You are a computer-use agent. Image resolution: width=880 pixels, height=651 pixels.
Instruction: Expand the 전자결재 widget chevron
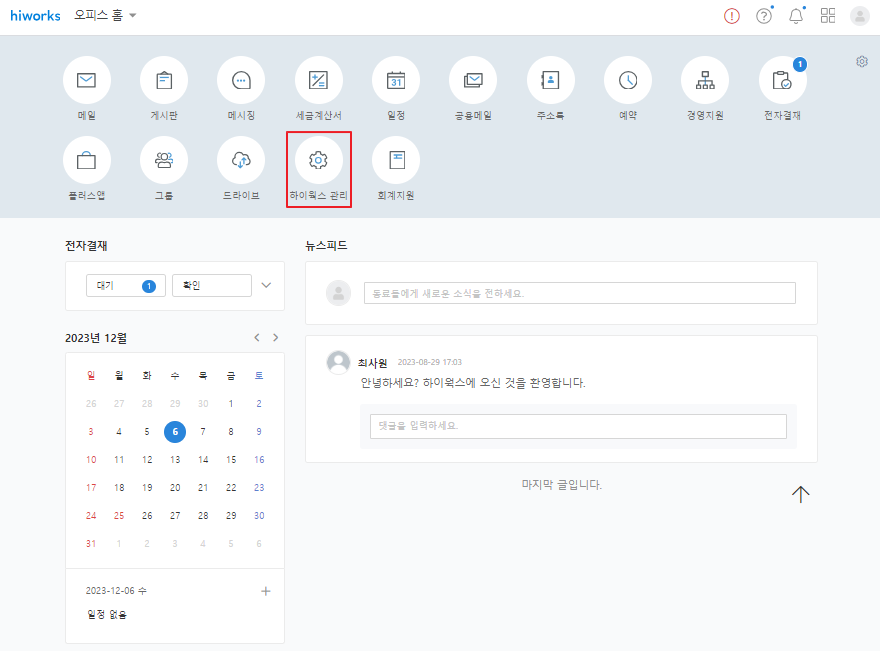coord(266,285)
